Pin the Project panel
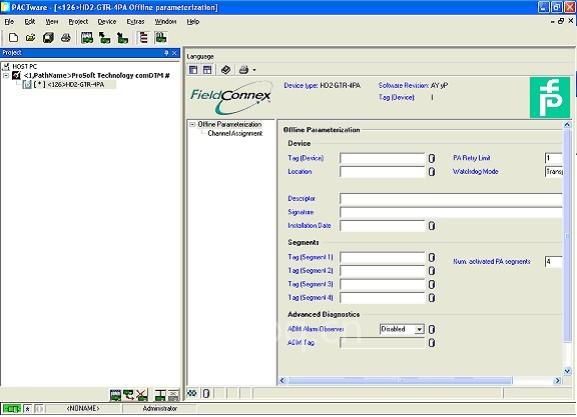Screen dimensions: 577x417 tap(166, 53)
